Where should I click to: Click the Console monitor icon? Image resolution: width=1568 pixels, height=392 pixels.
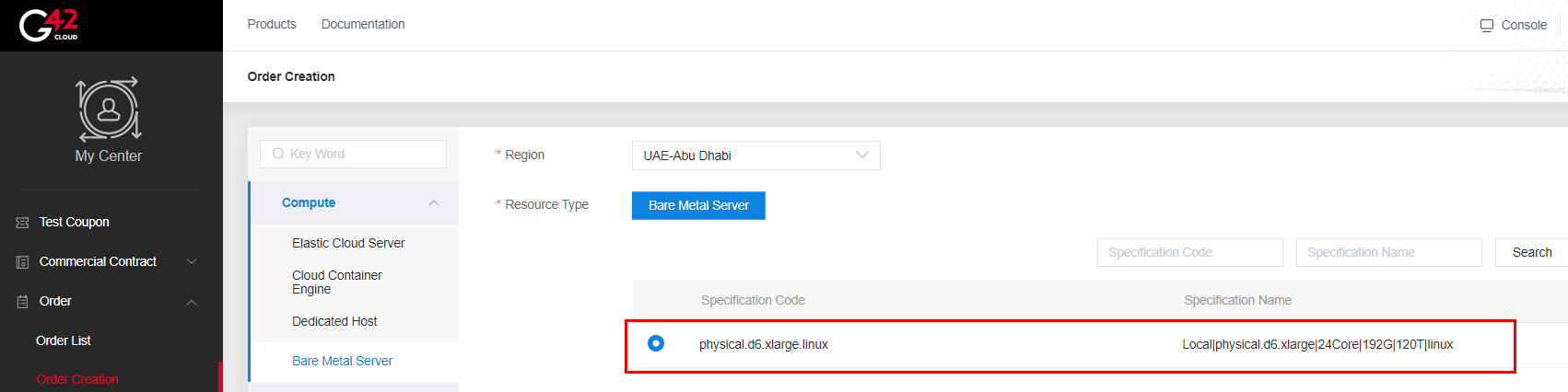pyautogui.click(x=1486, y=25)
